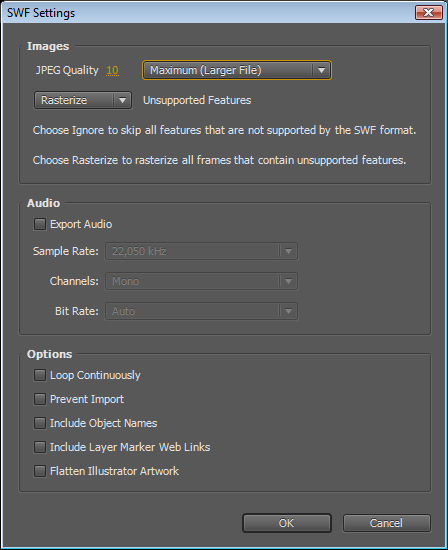Click the arrow on the Maximum (Larger File) dropdown
Viewport: 448px width, 550px height.
click(x=321, y=70)
